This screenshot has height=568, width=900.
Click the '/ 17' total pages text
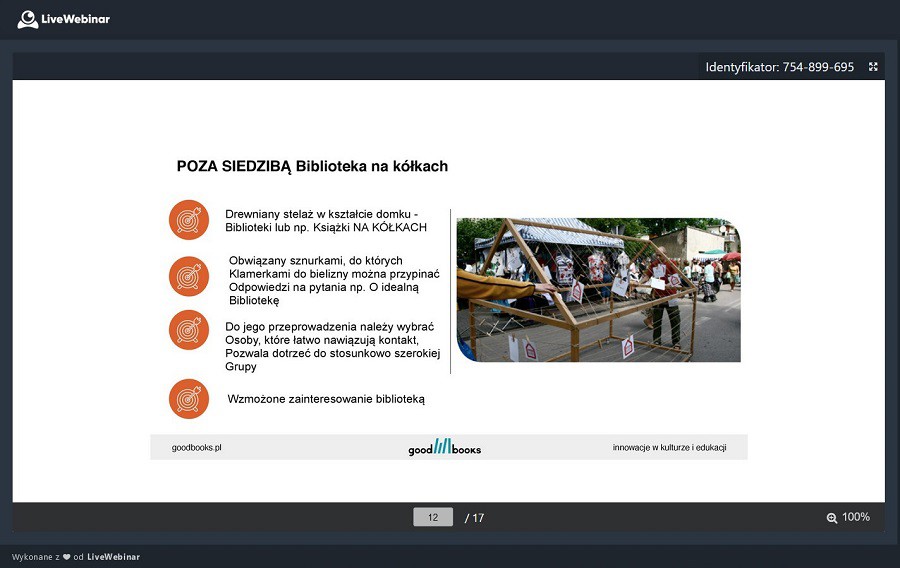(474, 518)
